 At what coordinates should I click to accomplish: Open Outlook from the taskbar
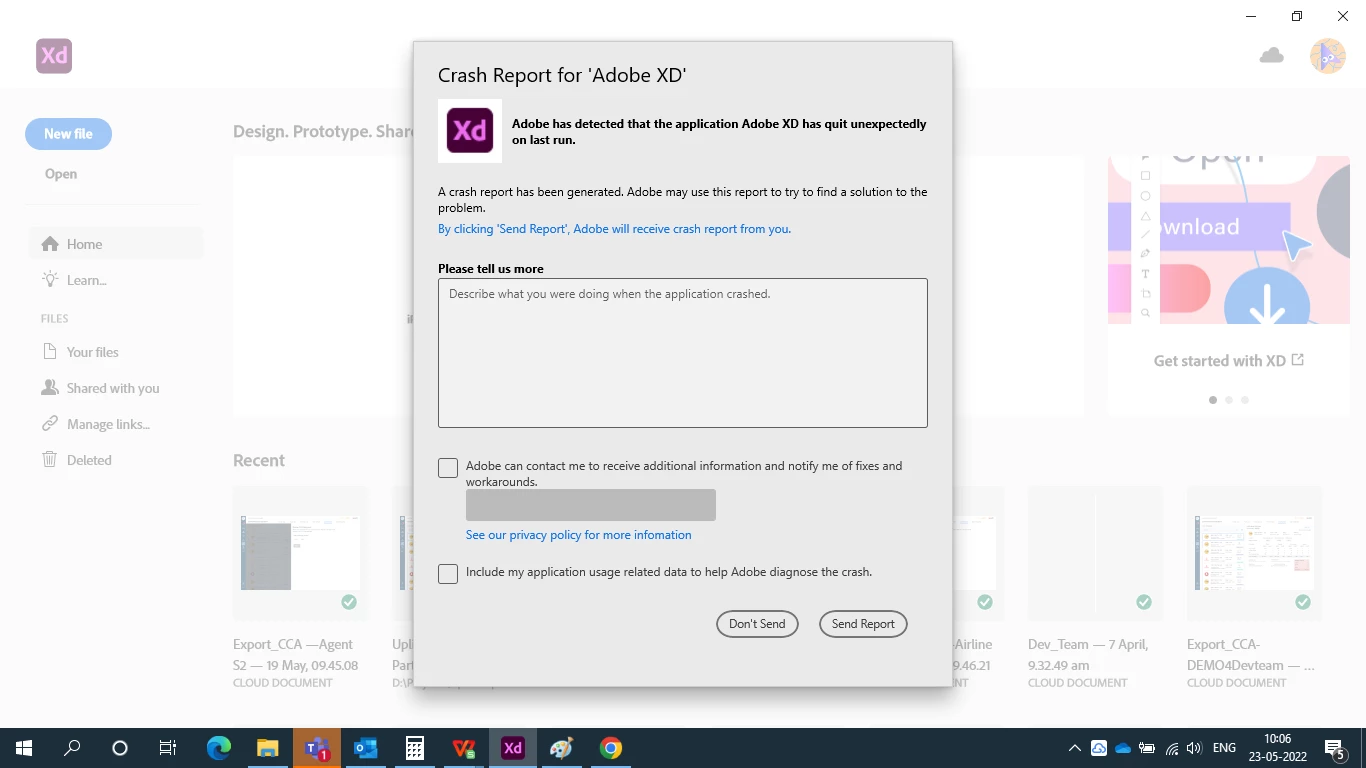coord(366,748)
